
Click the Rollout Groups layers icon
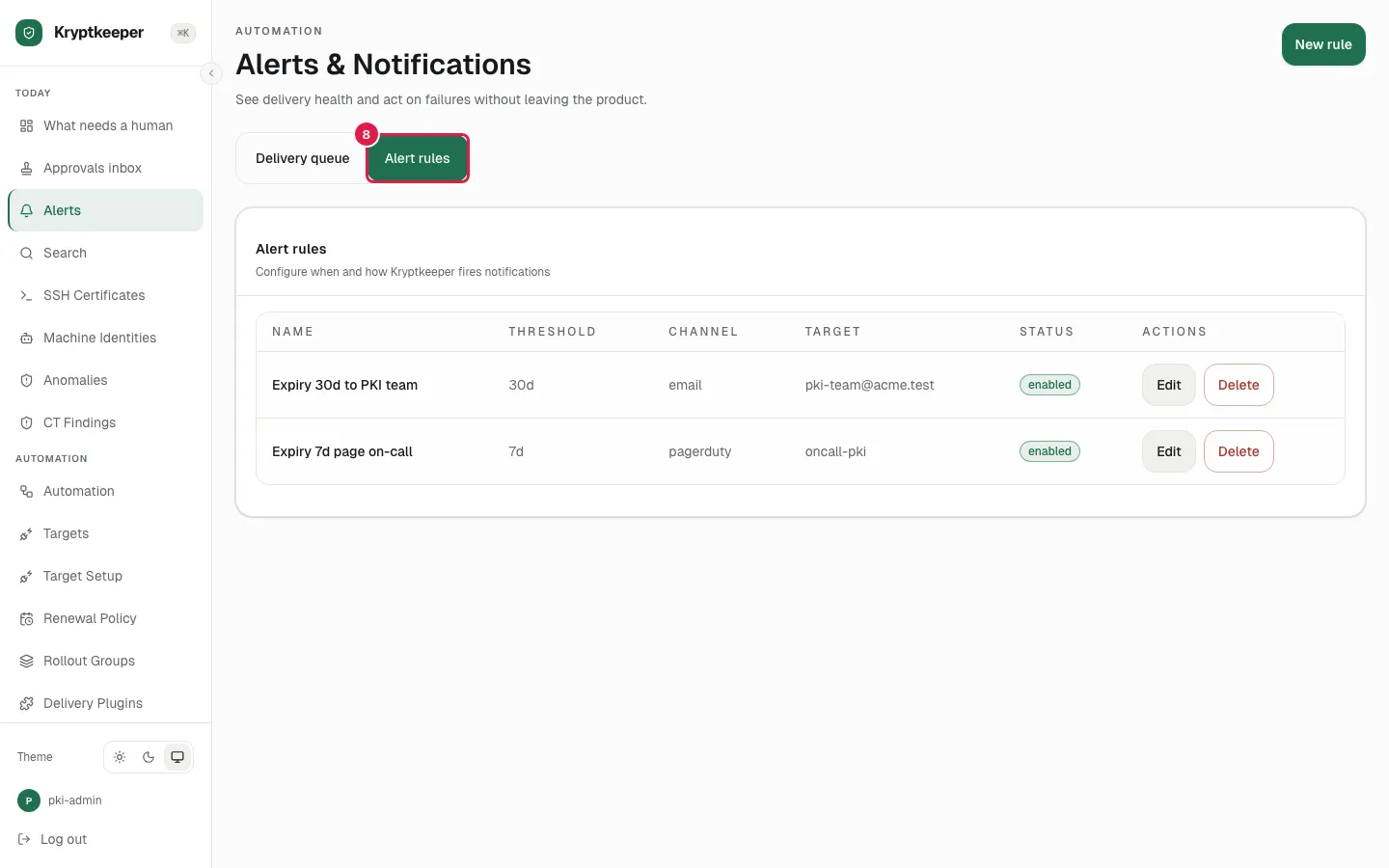pos(27,662)
